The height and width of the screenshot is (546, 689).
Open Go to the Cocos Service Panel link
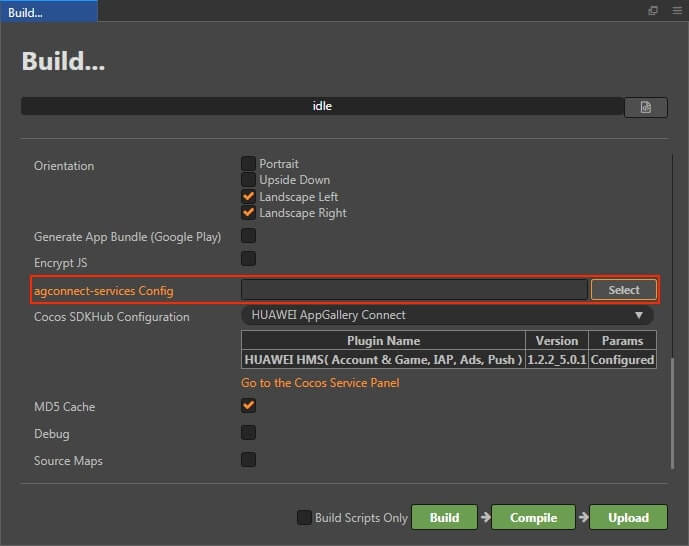[320, 383]
